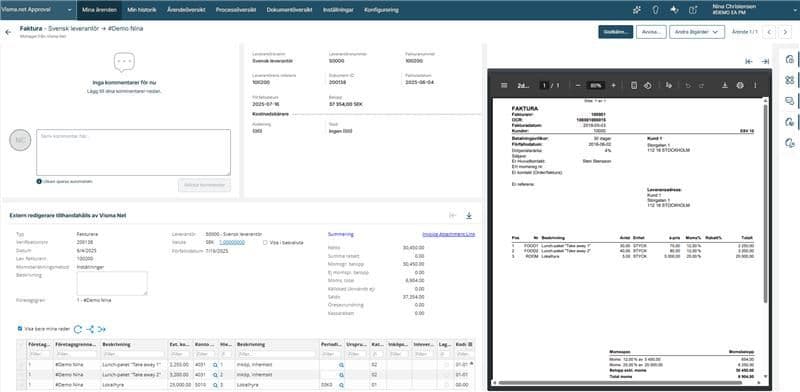This screenshot has height=392, width=800.
Task: Go back using the arrow beside Faktura title
Action: coord(8,32)
